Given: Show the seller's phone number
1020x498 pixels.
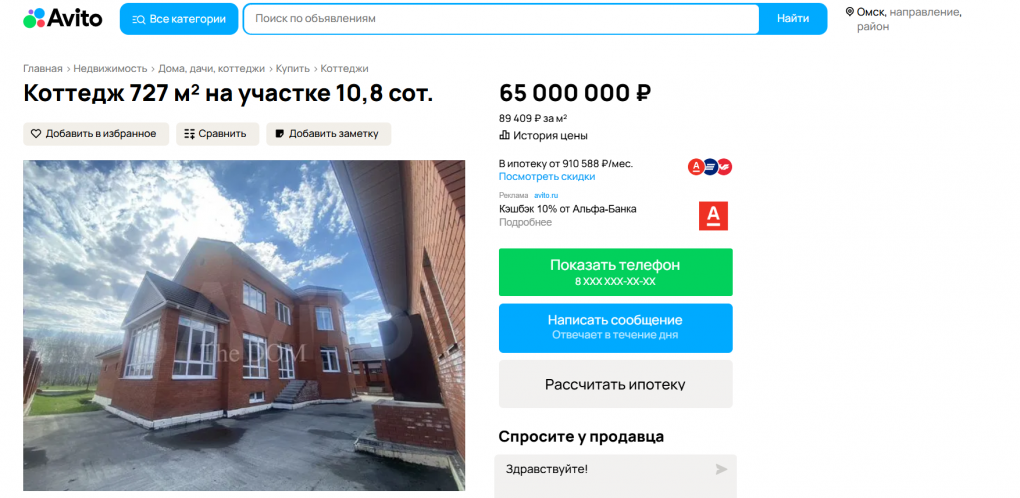Looking at the screenshot, I should point(615,272).
